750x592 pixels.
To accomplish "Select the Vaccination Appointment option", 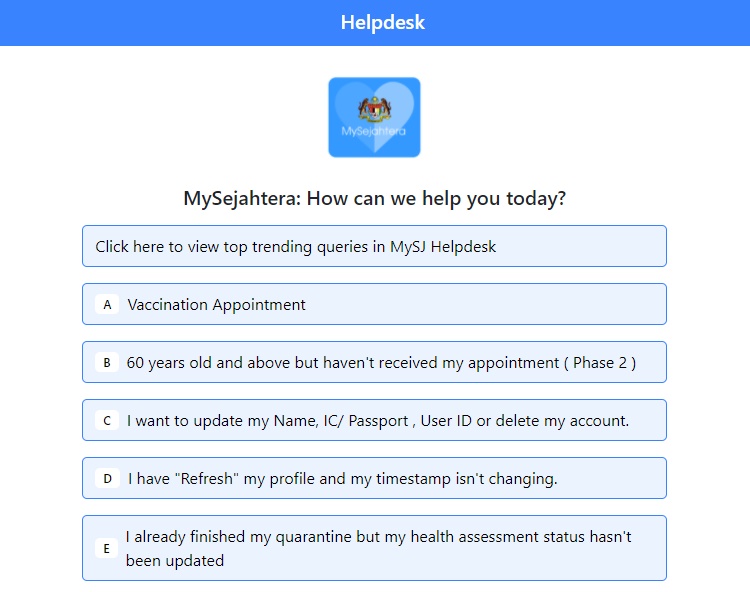I will click(374, 304).
